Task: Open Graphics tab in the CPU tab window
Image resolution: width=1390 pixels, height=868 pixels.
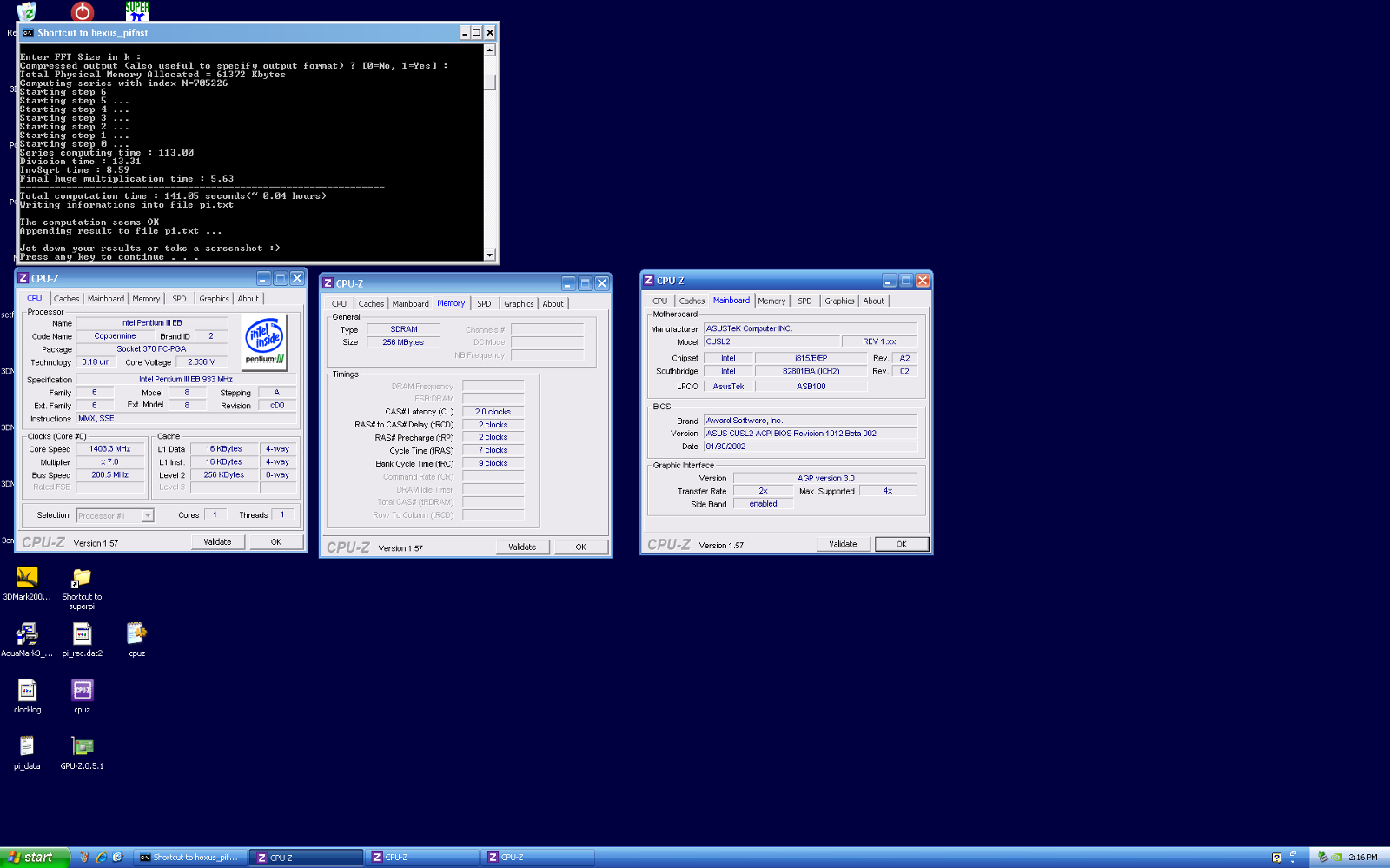Action: 214,299
